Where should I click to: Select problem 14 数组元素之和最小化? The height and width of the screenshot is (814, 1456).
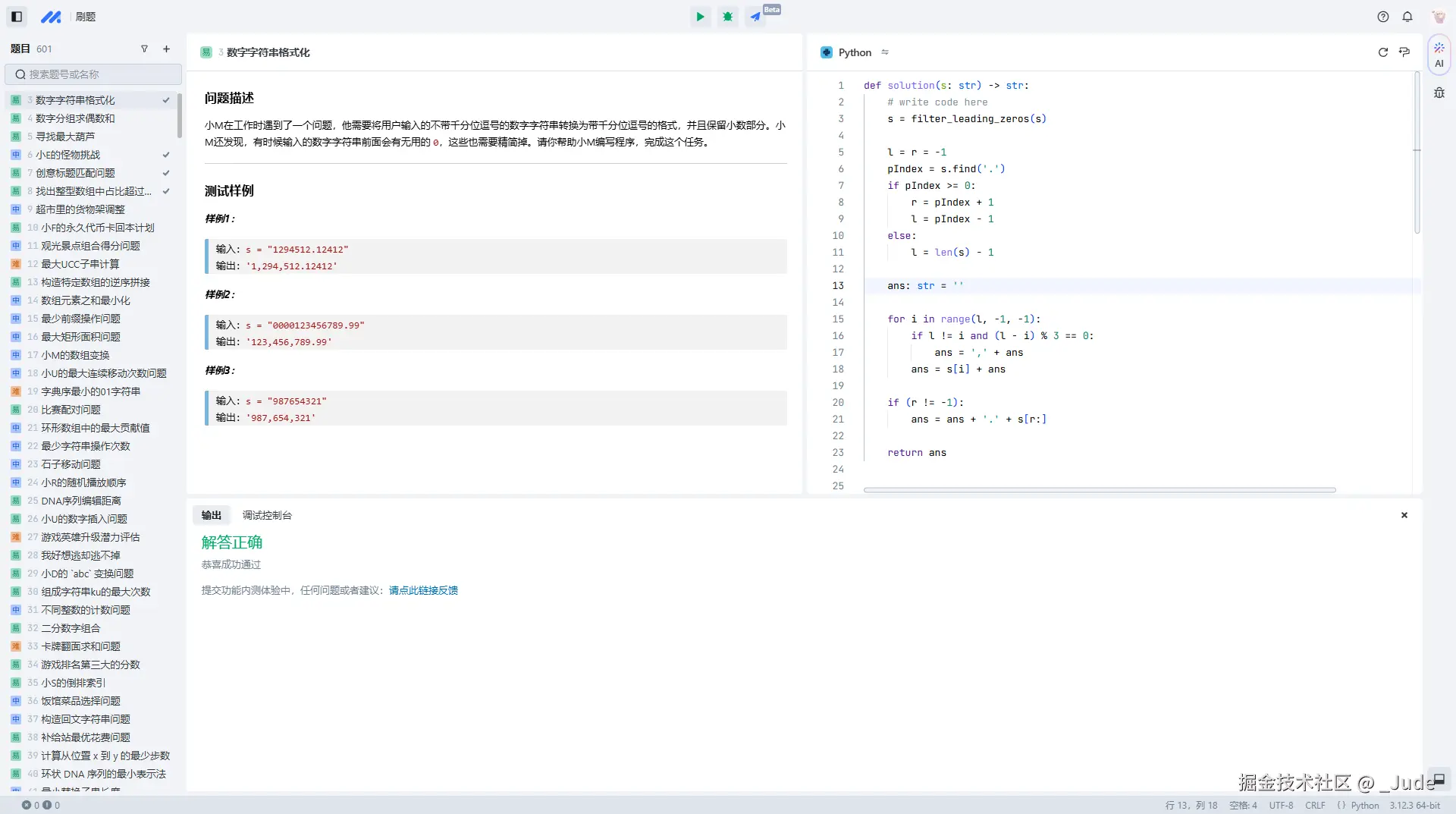pyautogui.click(x=91, y=300)
